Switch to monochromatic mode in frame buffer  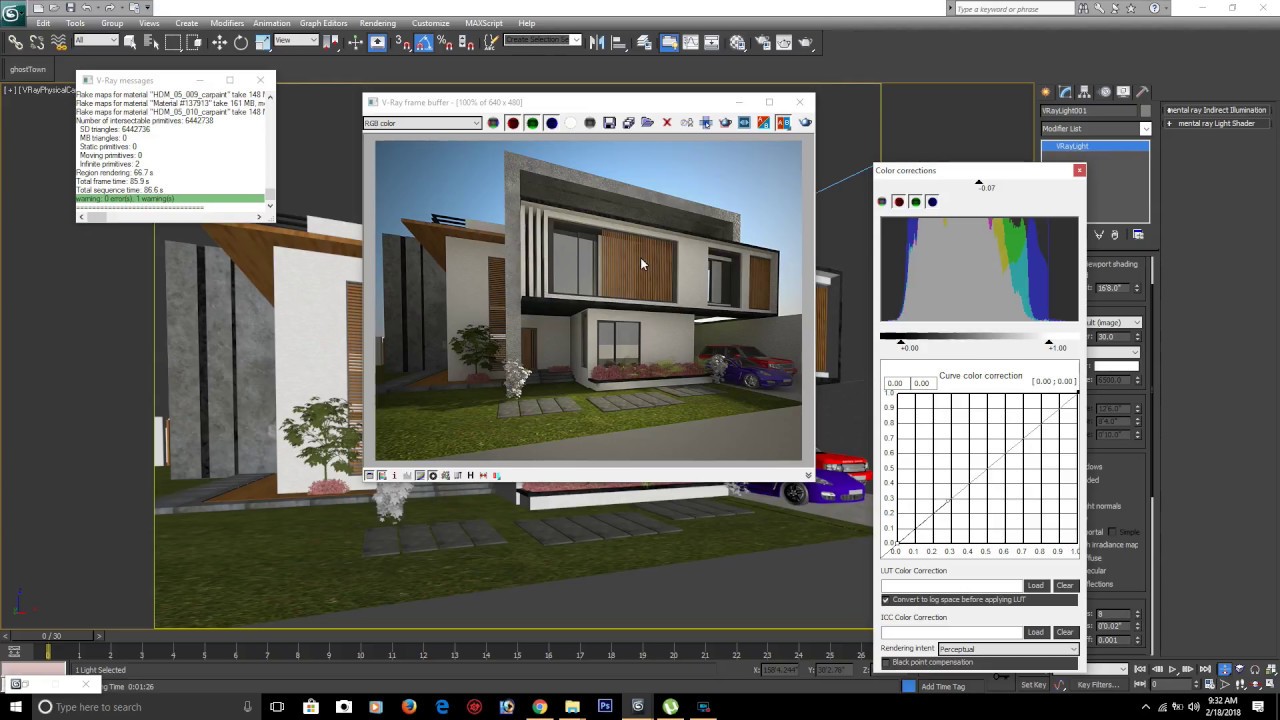pyautogui.click(x=590, y=123)
